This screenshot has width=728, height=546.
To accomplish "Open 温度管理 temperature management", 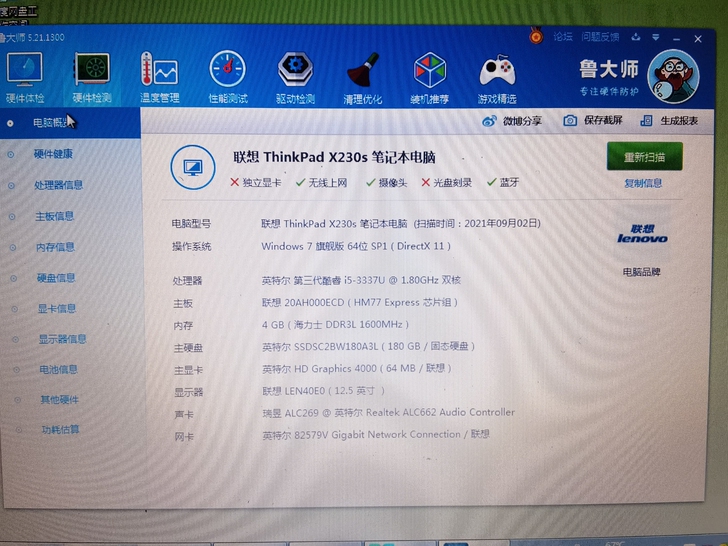I will pos(160,78).
